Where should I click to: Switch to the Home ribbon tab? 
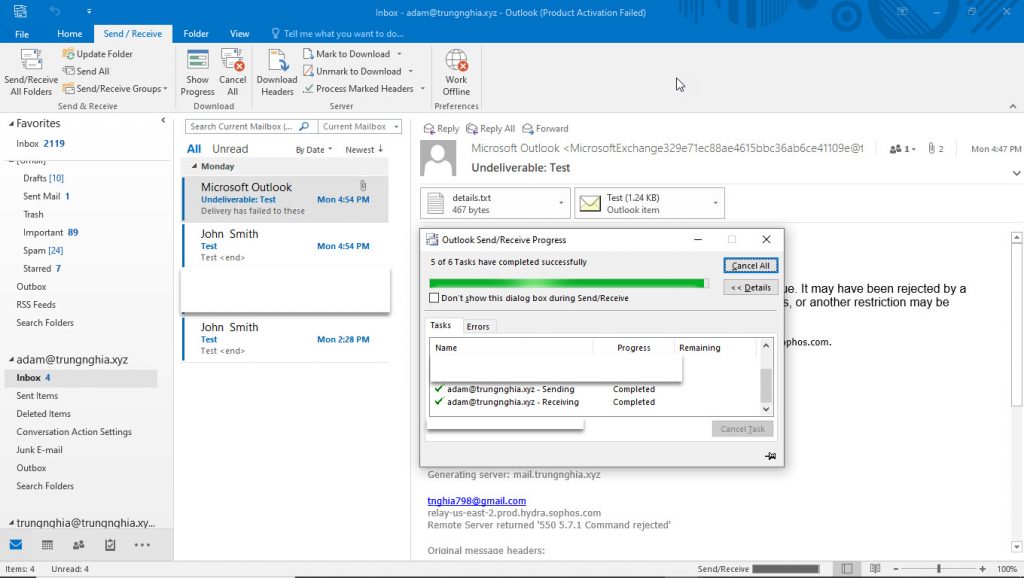click(x=69, y=33)
